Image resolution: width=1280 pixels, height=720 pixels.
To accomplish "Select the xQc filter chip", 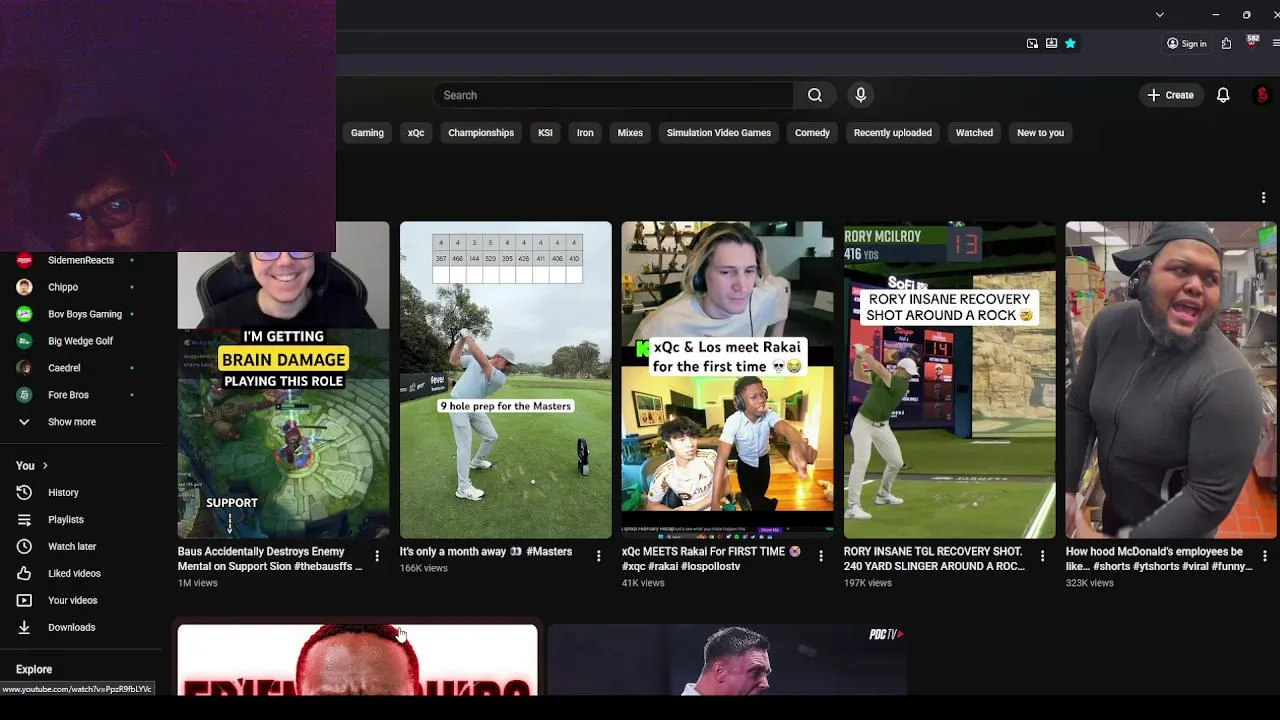I will pos(416,132).
